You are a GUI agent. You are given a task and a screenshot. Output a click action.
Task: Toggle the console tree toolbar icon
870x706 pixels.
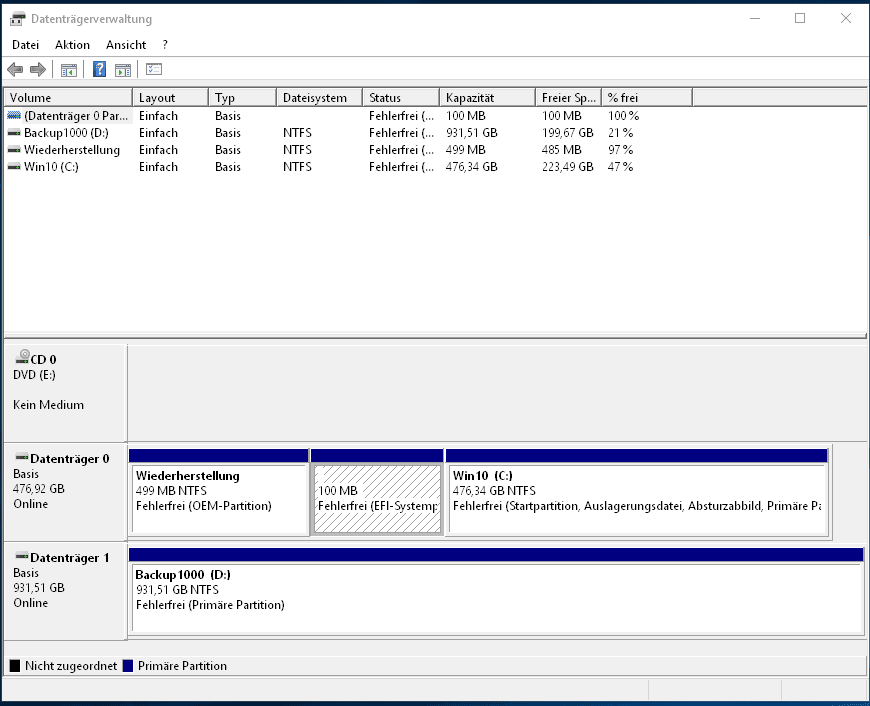pyautogui.click(x=69, y=70)
